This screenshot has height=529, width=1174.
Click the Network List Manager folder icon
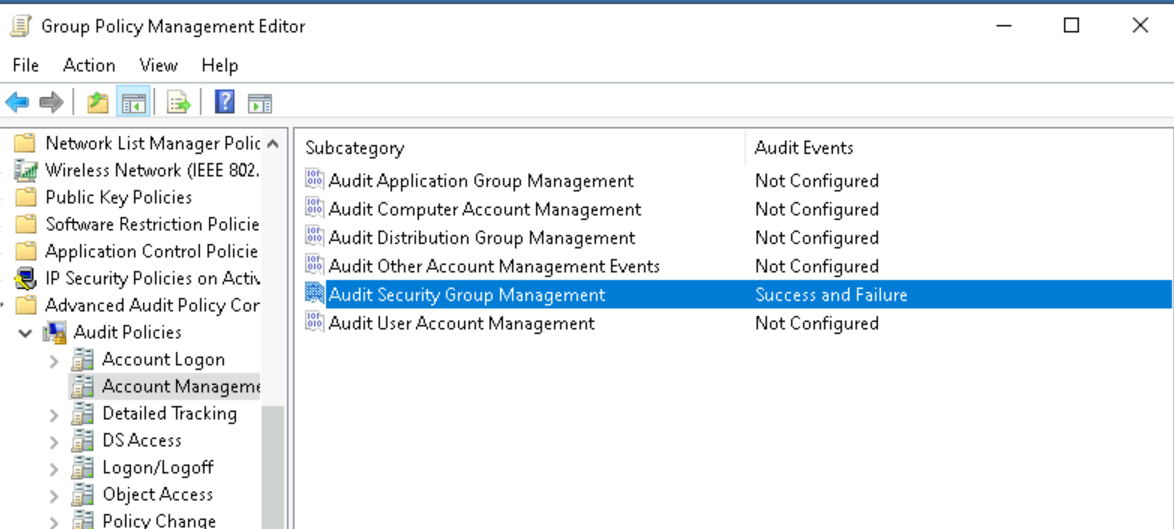point(26,143)
